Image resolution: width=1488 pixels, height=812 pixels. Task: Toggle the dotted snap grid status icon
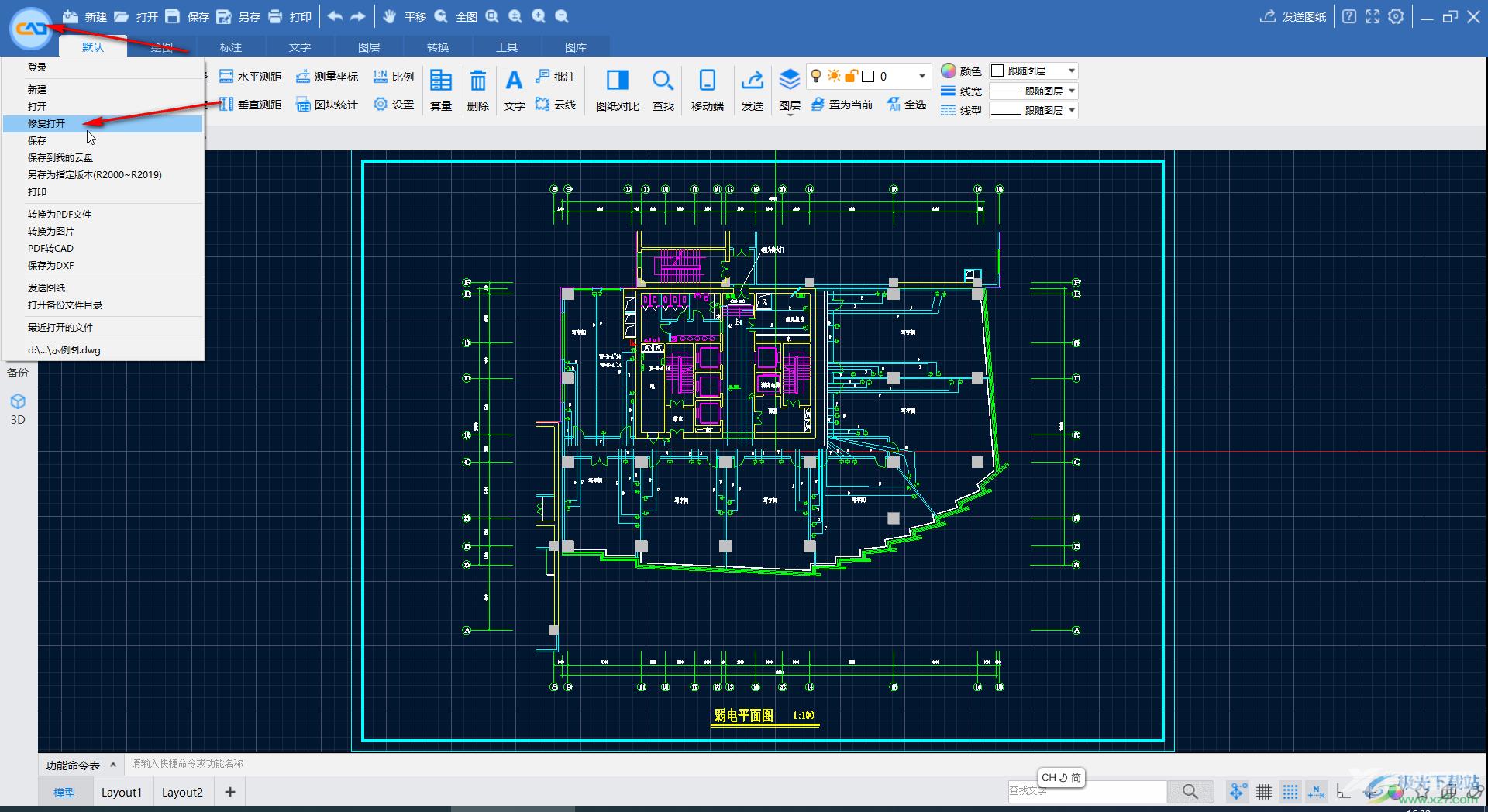click(x=1290, y=792)
